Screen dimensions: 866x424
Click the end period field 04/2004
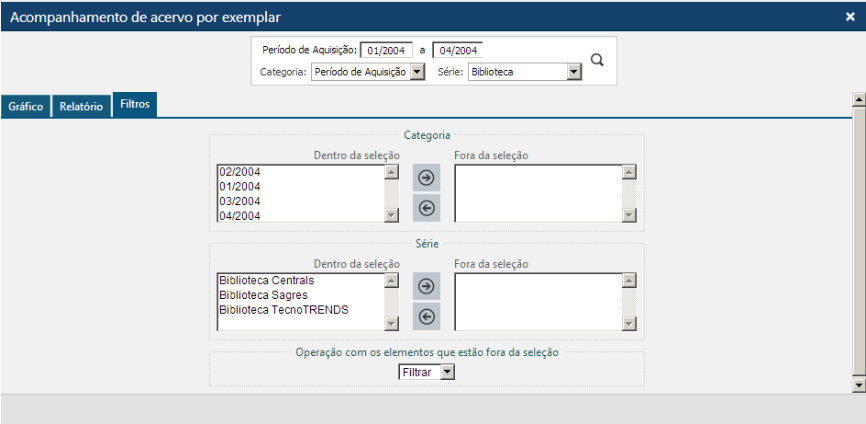[x=457, y=50]
